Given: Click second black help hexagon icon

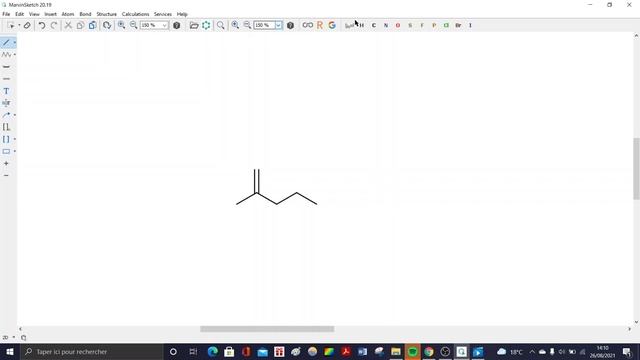Looking at the screenshot, I should pos(290,25).
